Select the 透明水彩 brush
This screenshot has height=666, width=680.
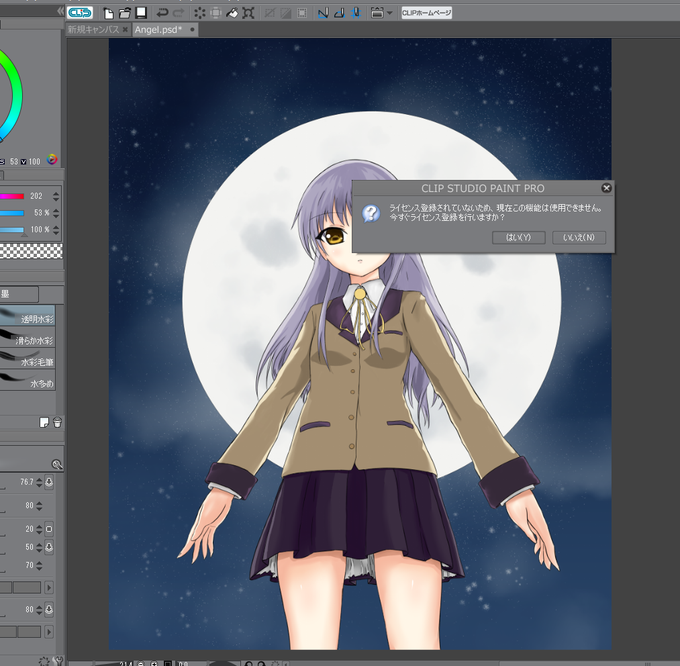tap(27, 316)
